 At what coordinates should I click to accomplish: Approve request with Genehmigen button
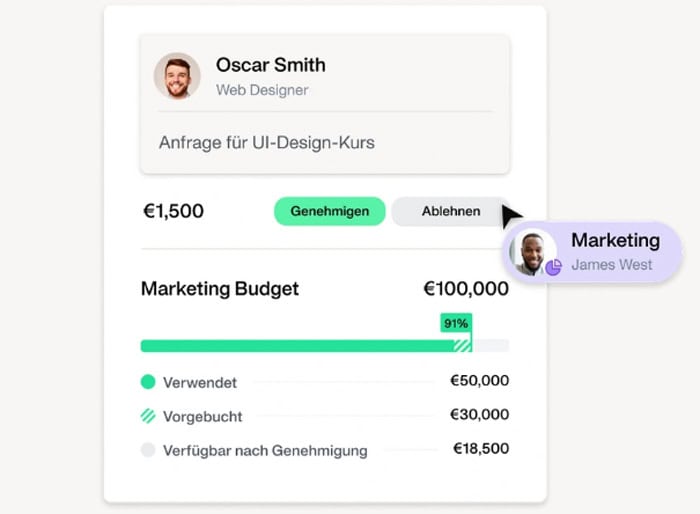(329, 211)
